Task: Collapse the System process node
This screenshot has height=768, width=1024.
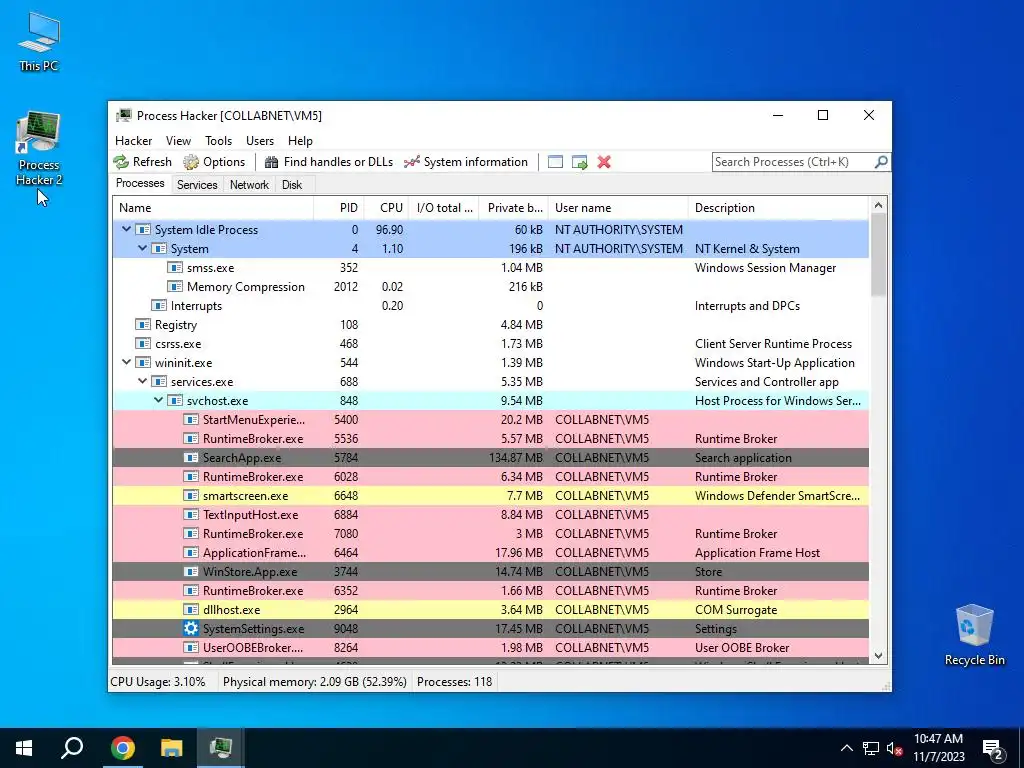Action: (142, 248)
